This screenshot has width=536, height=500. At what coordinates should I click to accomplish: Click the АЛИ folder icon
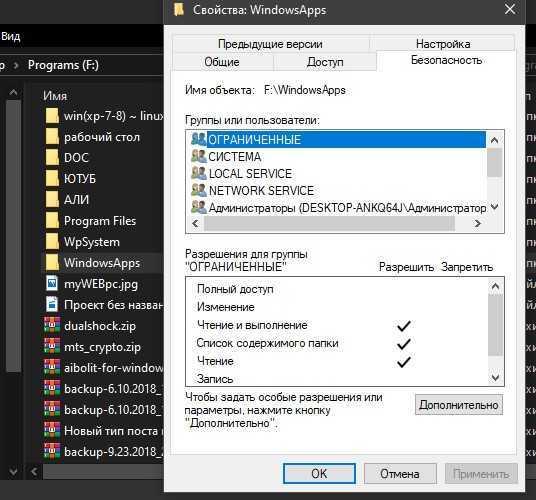[x=52, y=200]
